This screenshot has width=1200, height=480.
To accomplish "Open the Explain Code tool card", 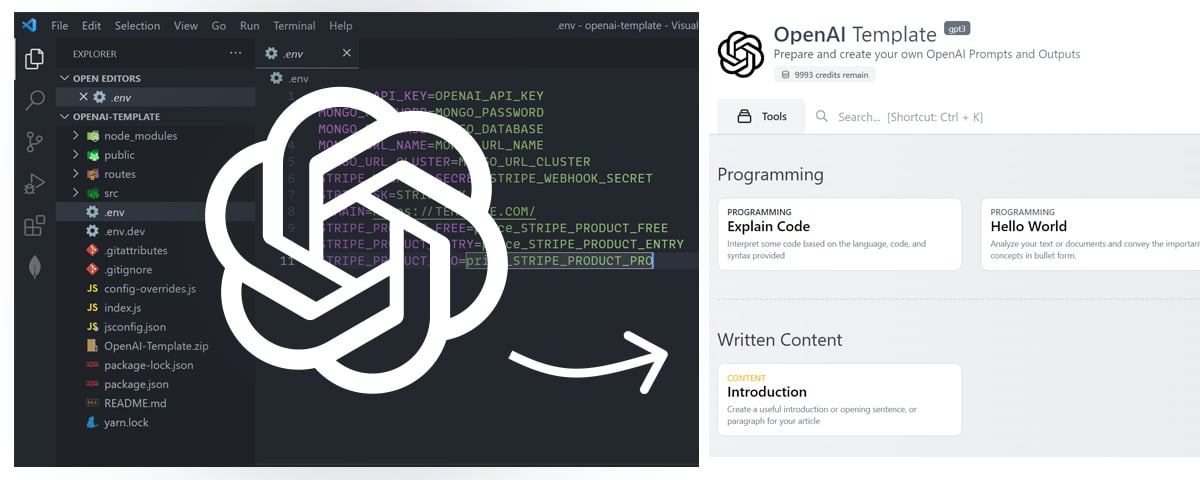I will (839, 234).
